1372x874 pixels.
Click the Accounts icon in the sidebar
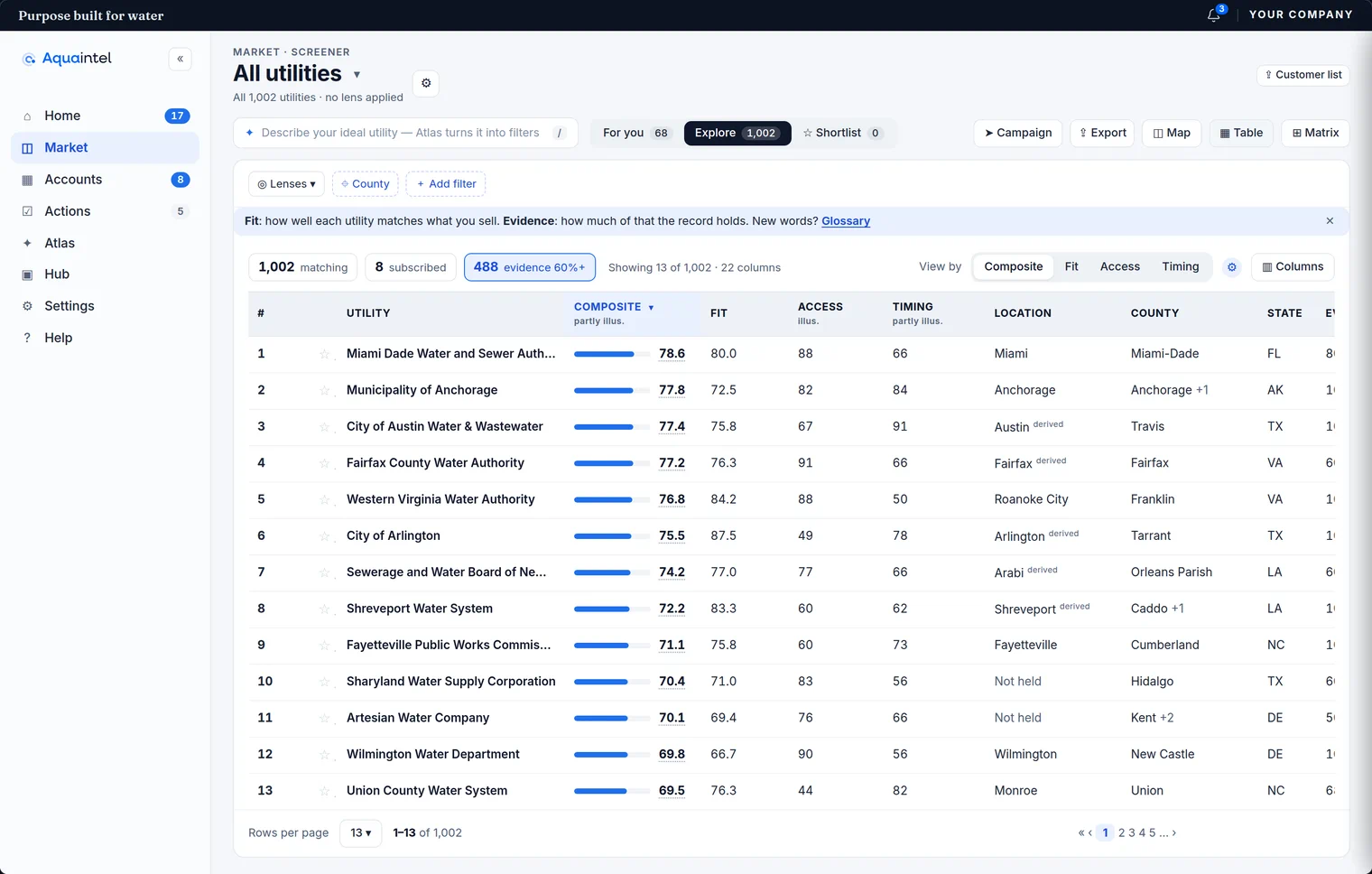[27, 180]
